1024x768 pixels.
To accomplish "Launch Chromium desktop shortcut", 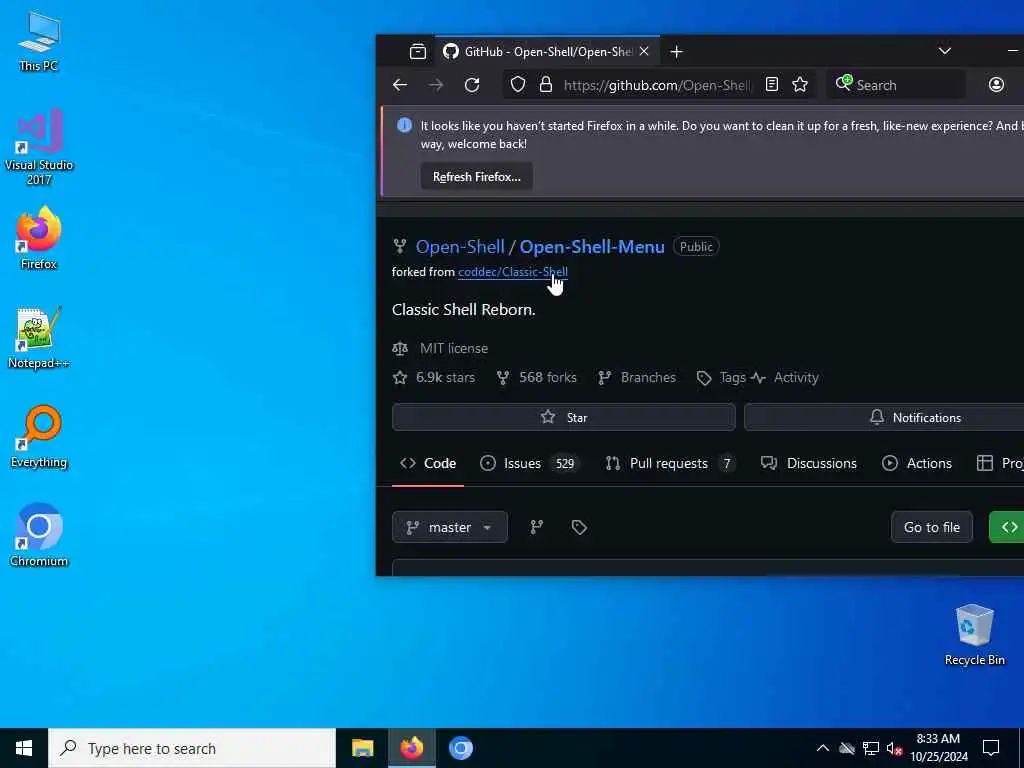I will 39,536.
